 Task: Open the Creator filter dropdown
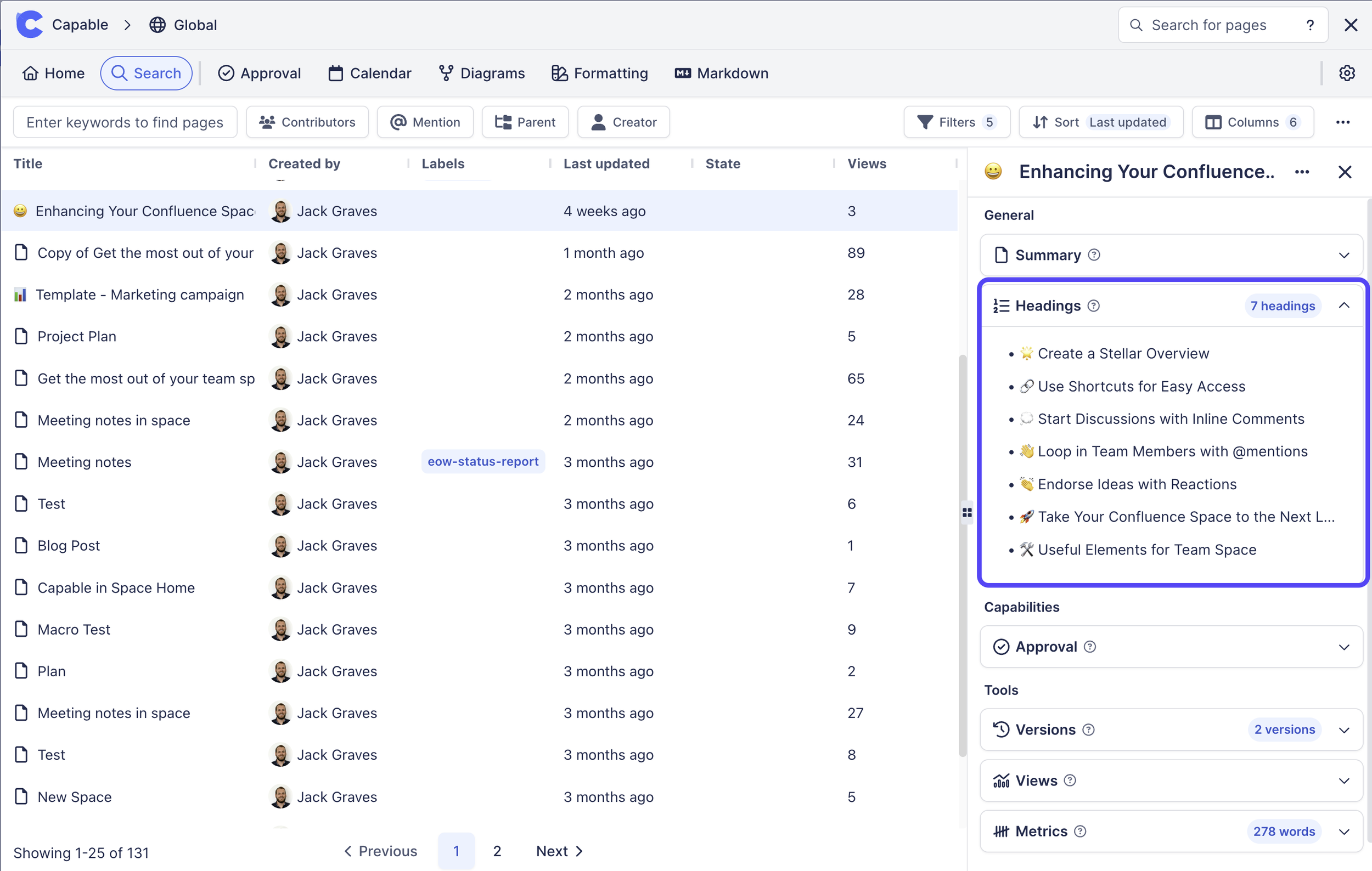(623, 122)
